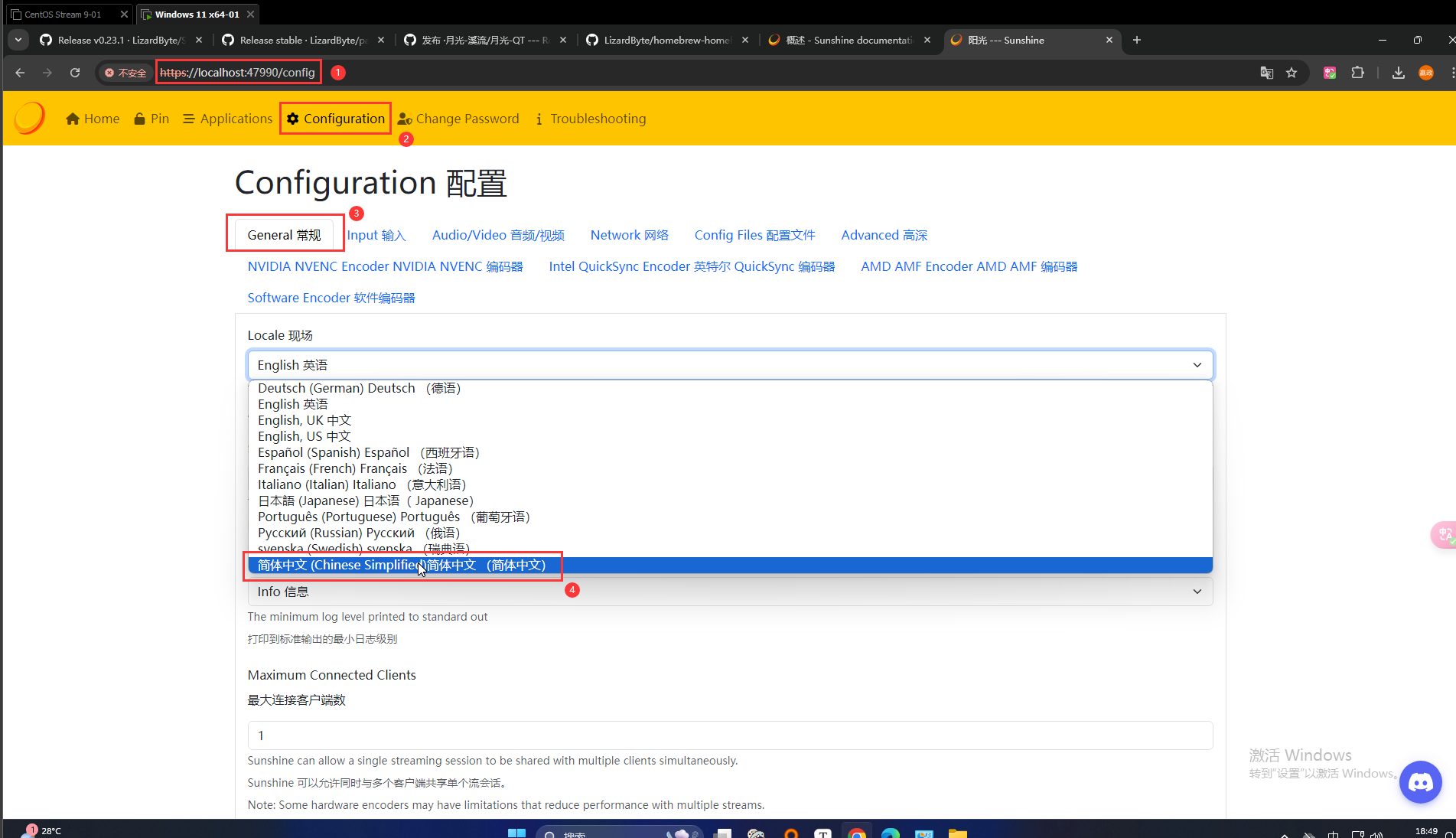
Task: Select English, US from the locale list
Action: point(731,436)
